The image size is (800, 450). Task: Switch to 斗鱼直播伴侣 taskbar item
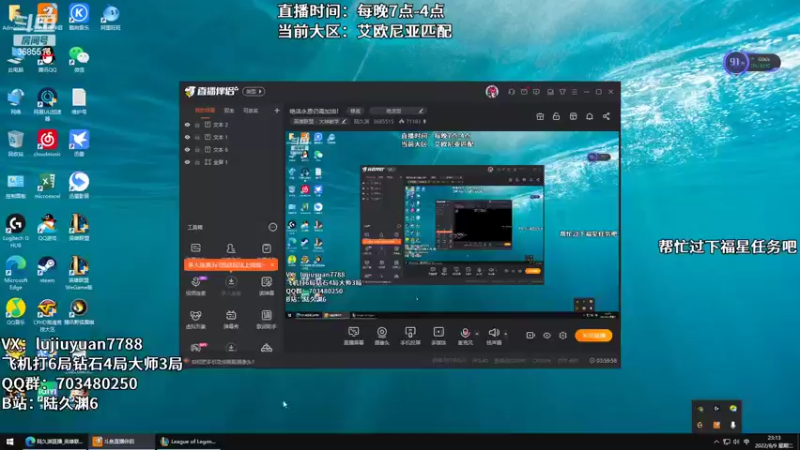tap(120, 441)
